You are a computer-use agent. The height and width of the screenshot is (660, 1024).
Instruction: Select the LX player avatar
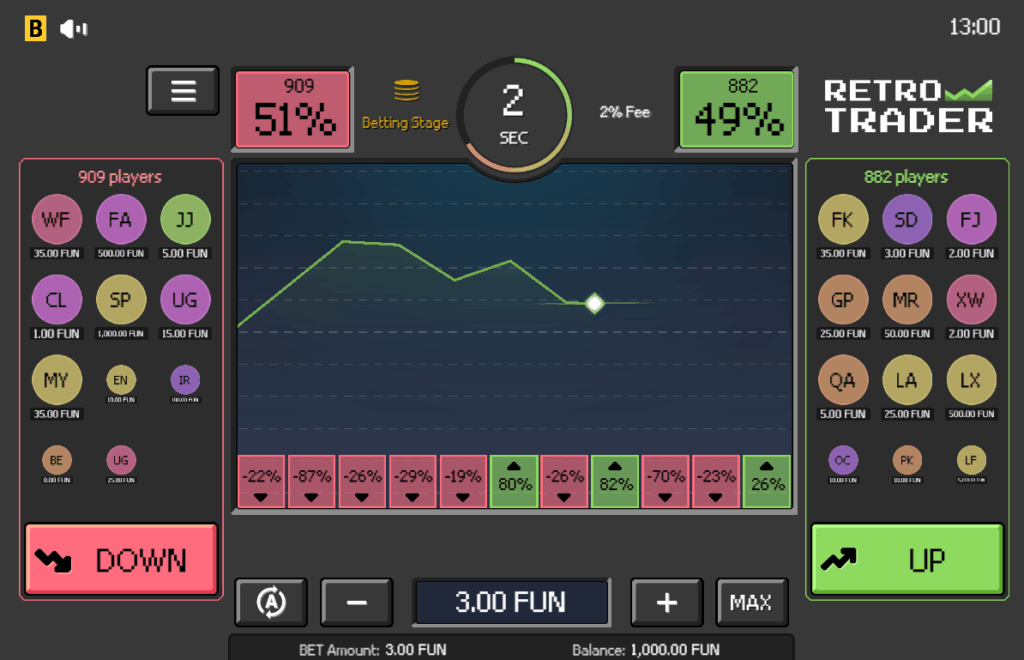point(972,380)
